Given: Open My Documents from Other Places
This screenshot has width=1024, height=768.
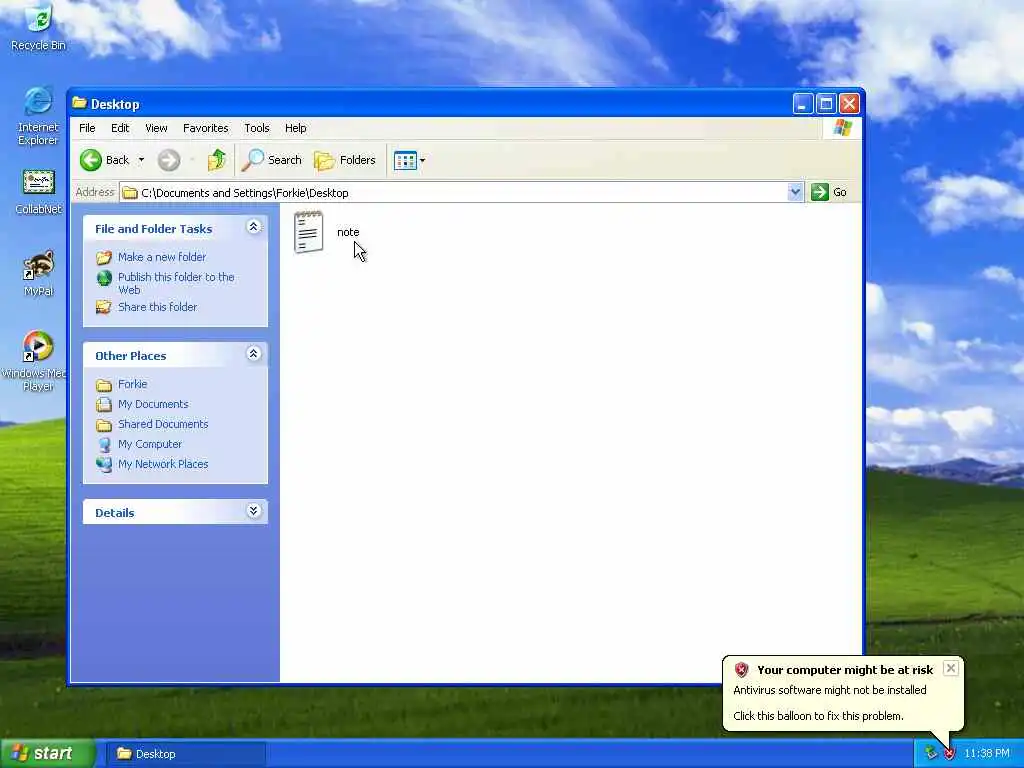Looking at the screenshot, I should (x=153, y=404).
